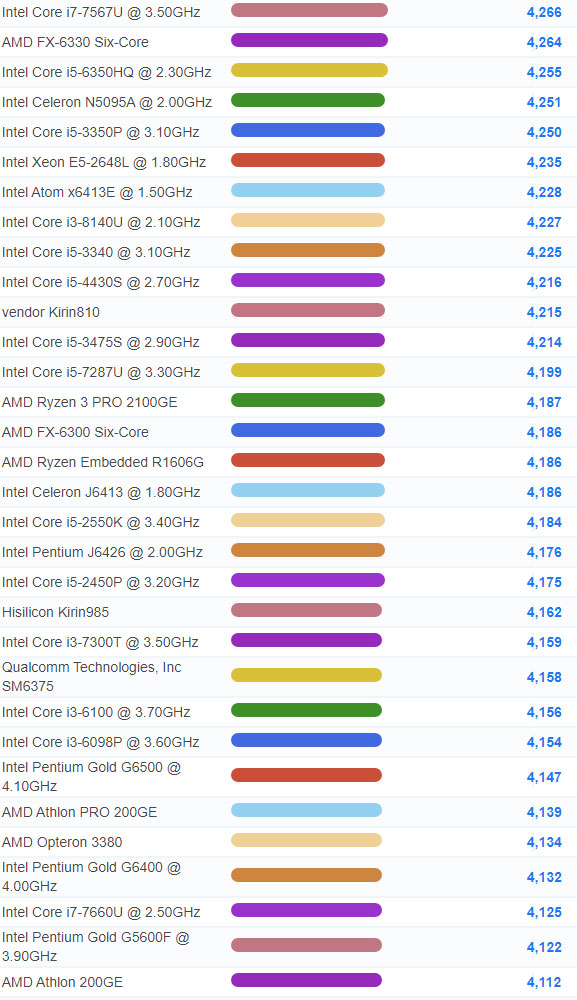Image resolution: width=577 pixels, height=1000 pixels.
Task: Click 4,186 score in AMD FX-6300 row
Action: pyautogui.click(x=544, y=432)
